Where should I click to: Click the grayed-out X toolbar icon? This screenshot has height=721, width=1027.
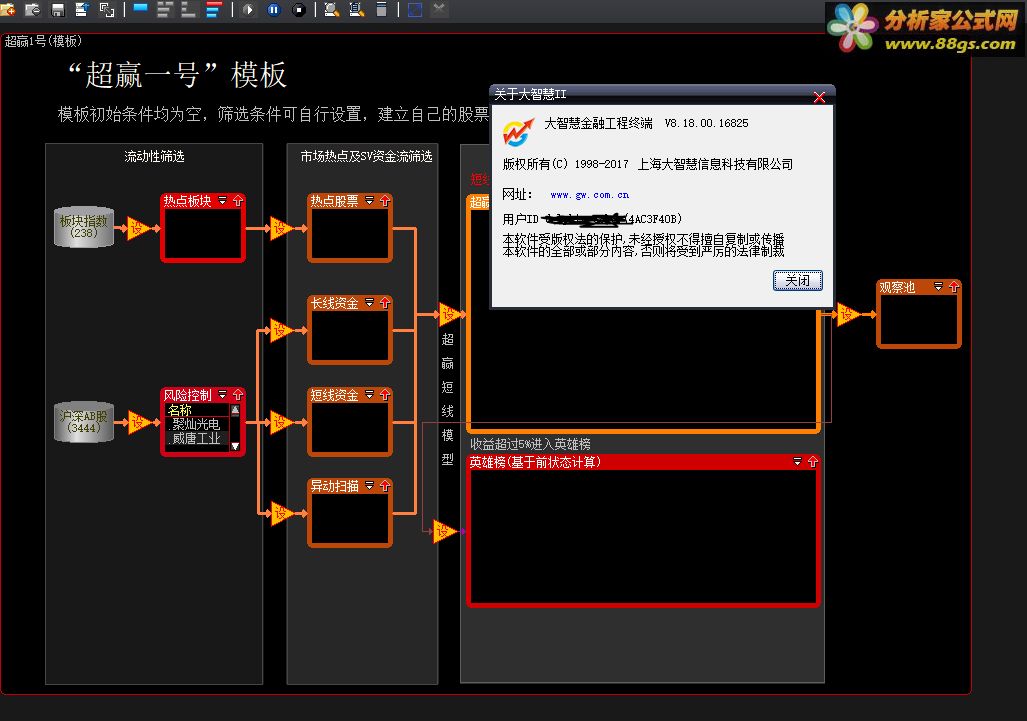[x=439, y=9]
